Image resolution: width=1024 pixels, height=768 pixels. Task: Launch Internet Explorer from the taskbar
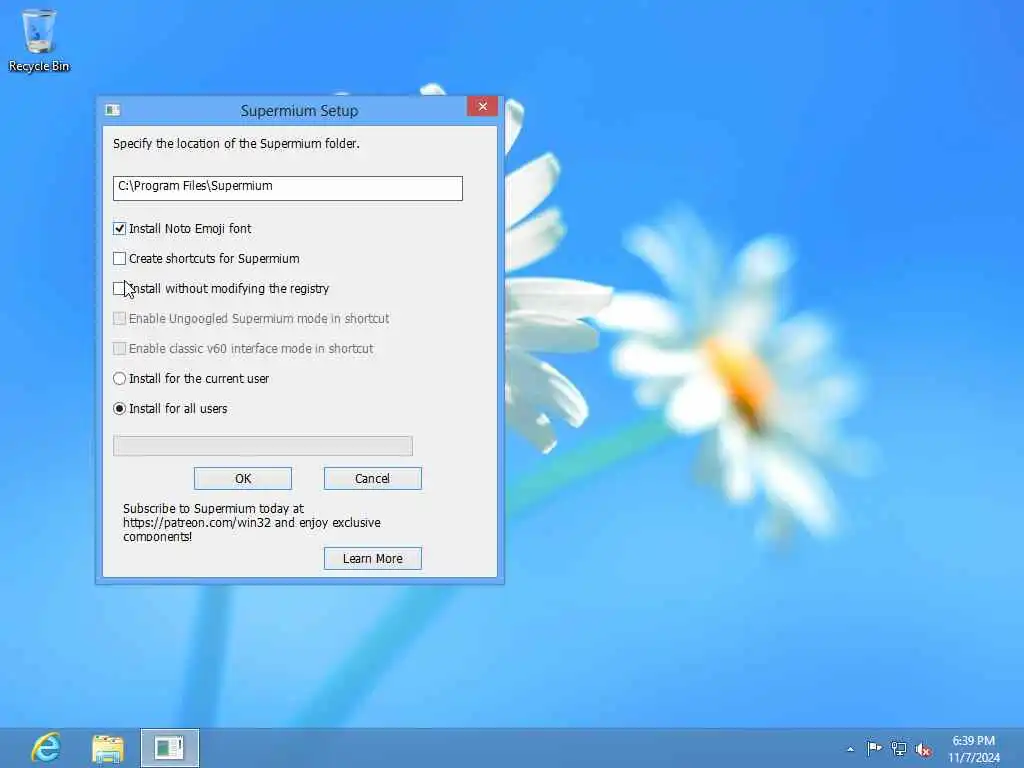(x=46, y=748)
